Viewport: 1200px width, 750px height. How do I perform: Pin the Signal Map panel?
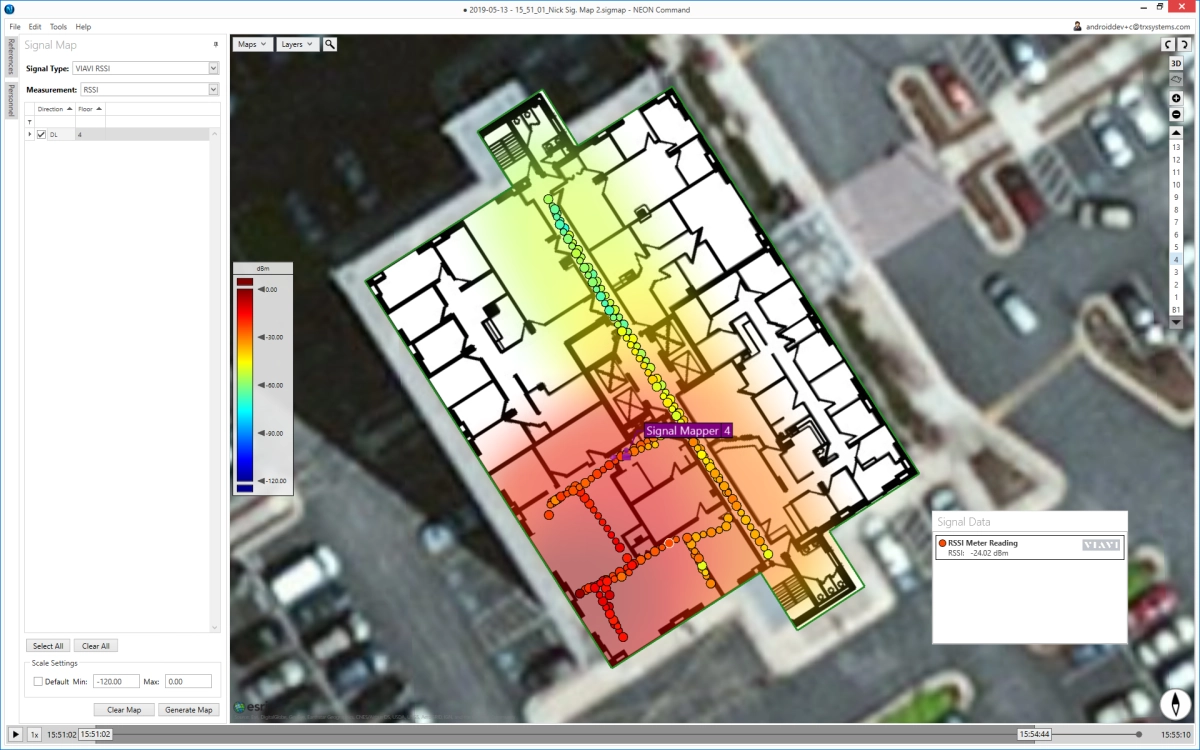pyautogui.click(x=216, y=45)
